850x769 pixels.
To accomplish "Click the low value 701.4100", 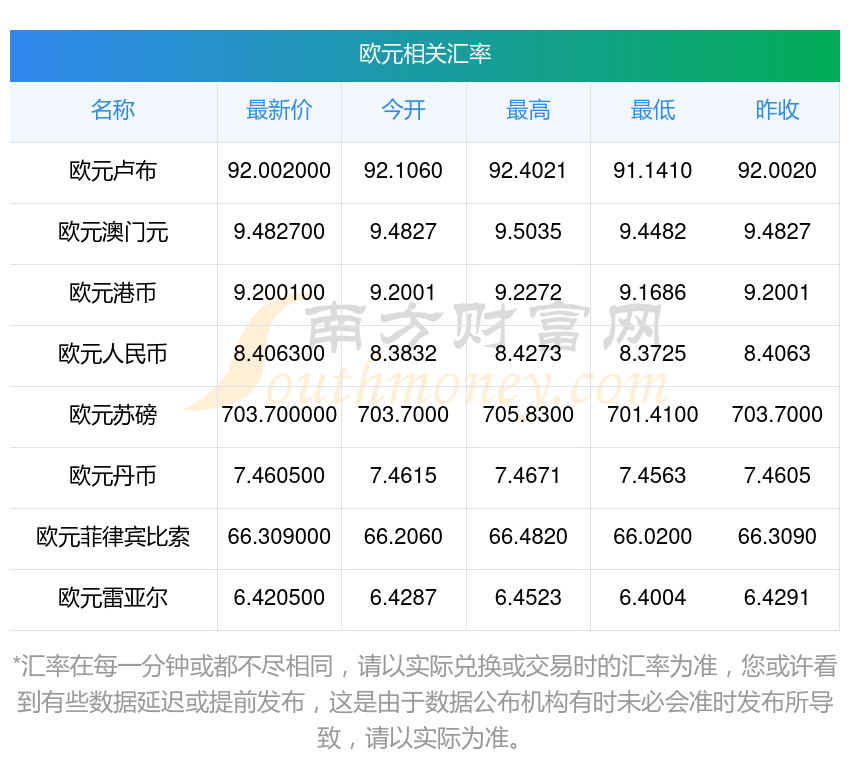I will coord(653,415).
